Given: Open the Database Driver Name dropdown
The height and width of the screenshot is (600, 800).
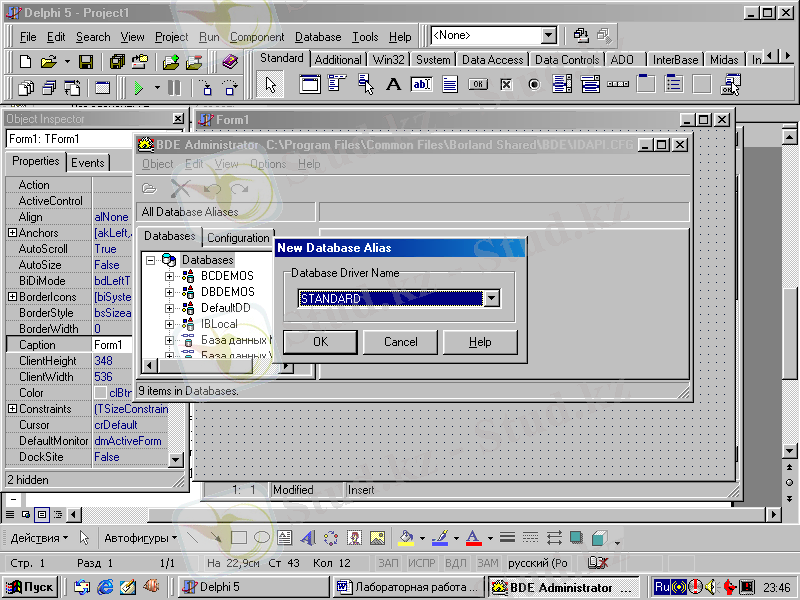Looking at the screenshot, I should [x=490, y=299].
